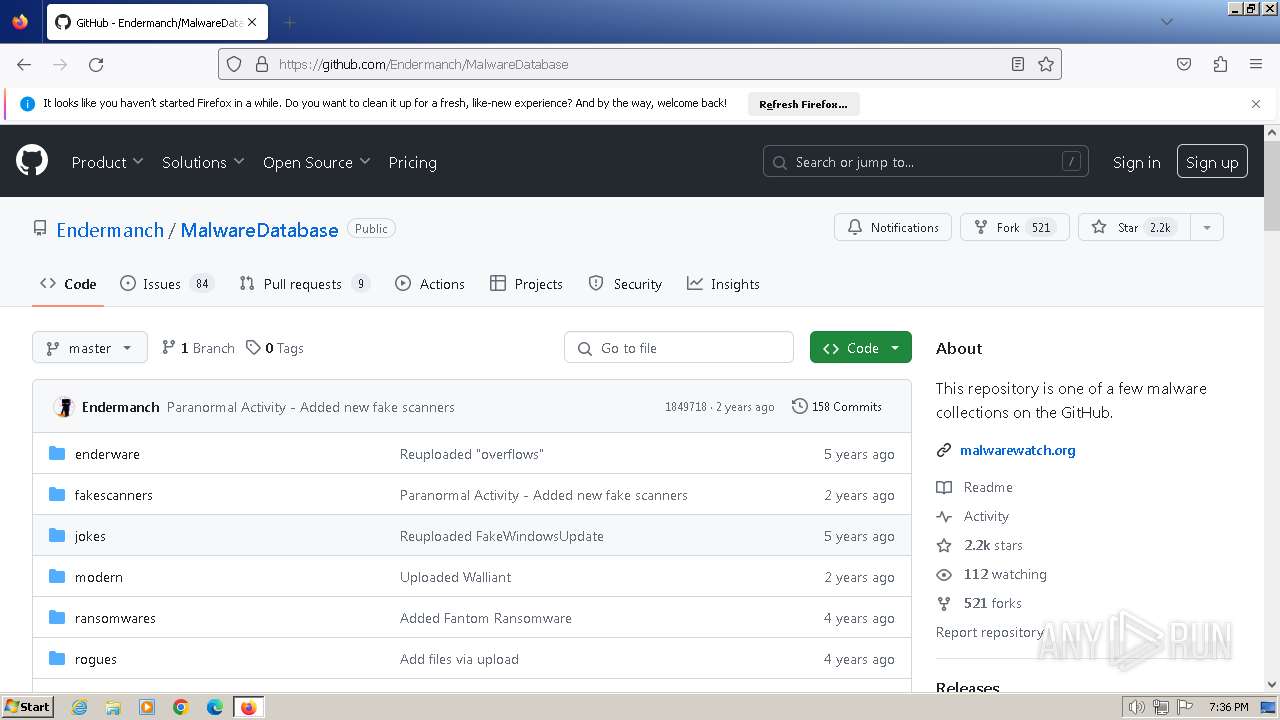
Task: Open the Actions tab
Action: click(x=430, y=284)
